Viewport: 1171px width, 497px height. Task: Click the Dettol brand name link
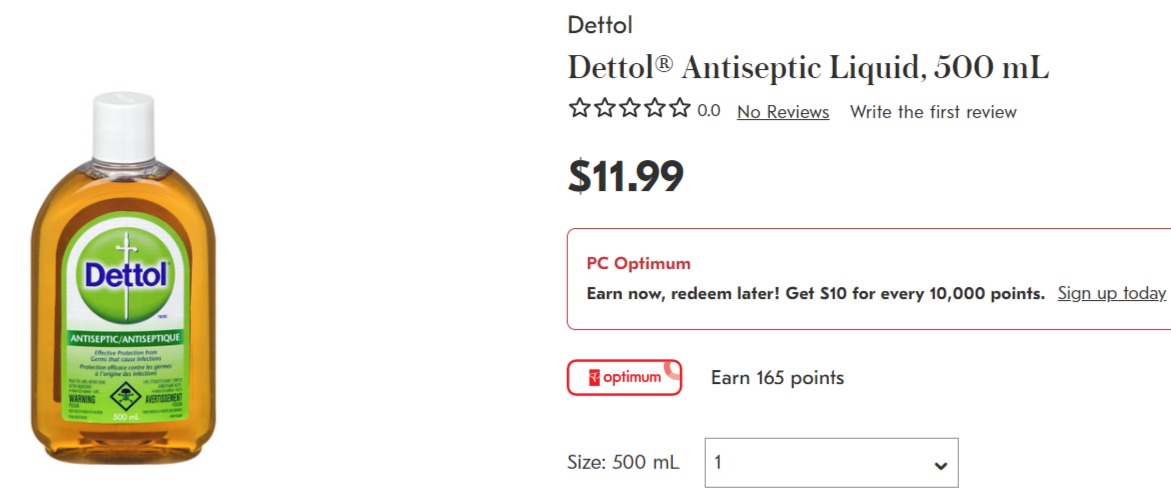pos(600,25)
